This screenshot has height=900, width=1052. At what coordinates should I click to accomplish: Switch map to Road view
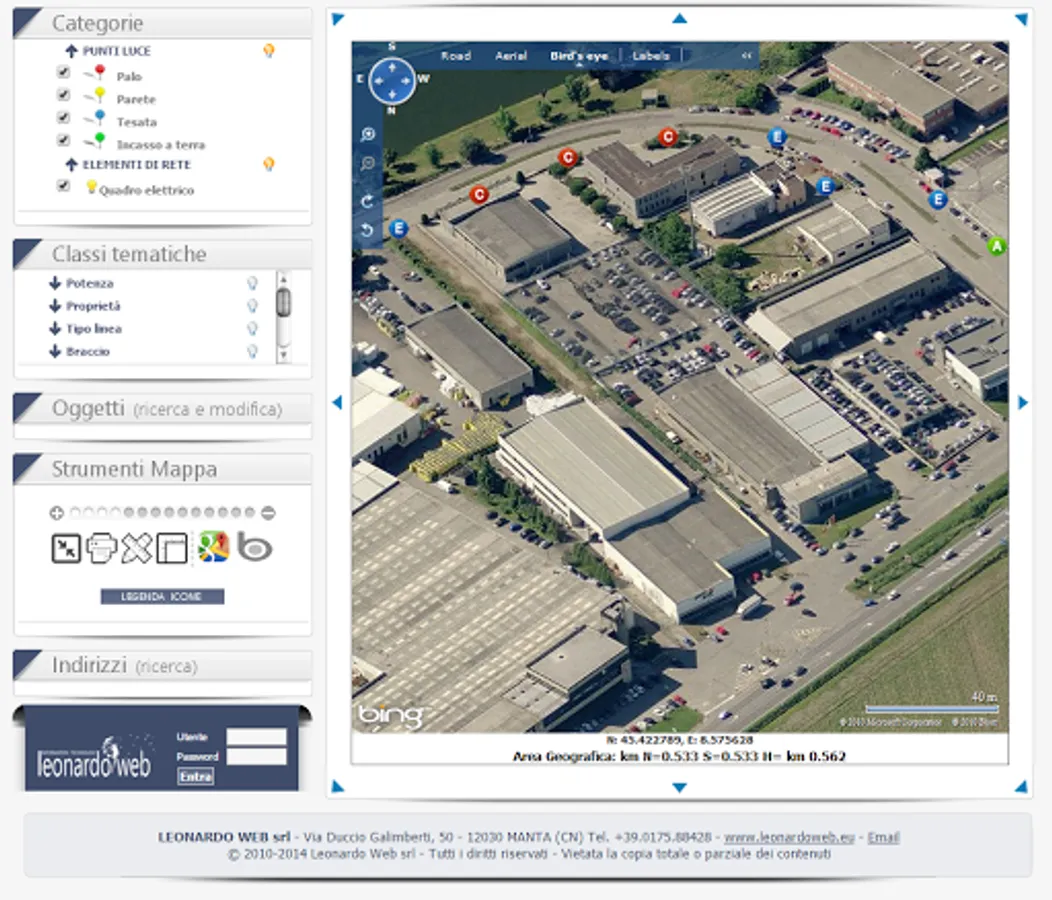[456, 56]
